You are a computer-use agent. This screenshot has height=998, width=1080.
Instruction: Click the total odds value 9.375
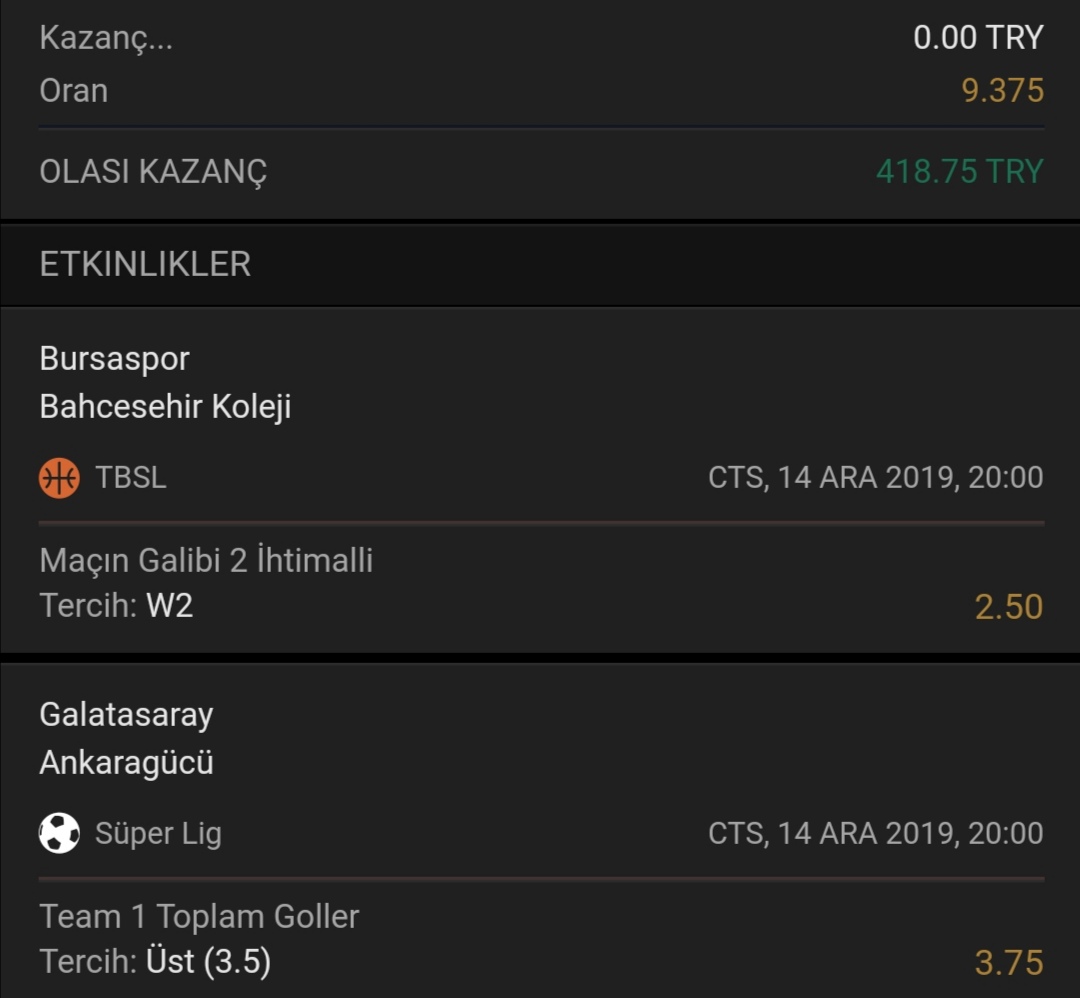tap(1002, 90)
